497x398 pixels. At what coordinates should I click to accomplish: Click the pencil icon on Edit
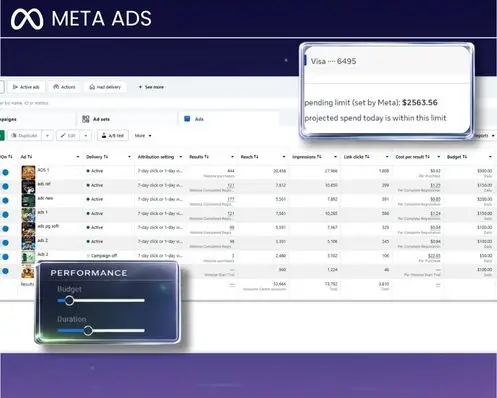pyautogui.click(x=63, y=136)
